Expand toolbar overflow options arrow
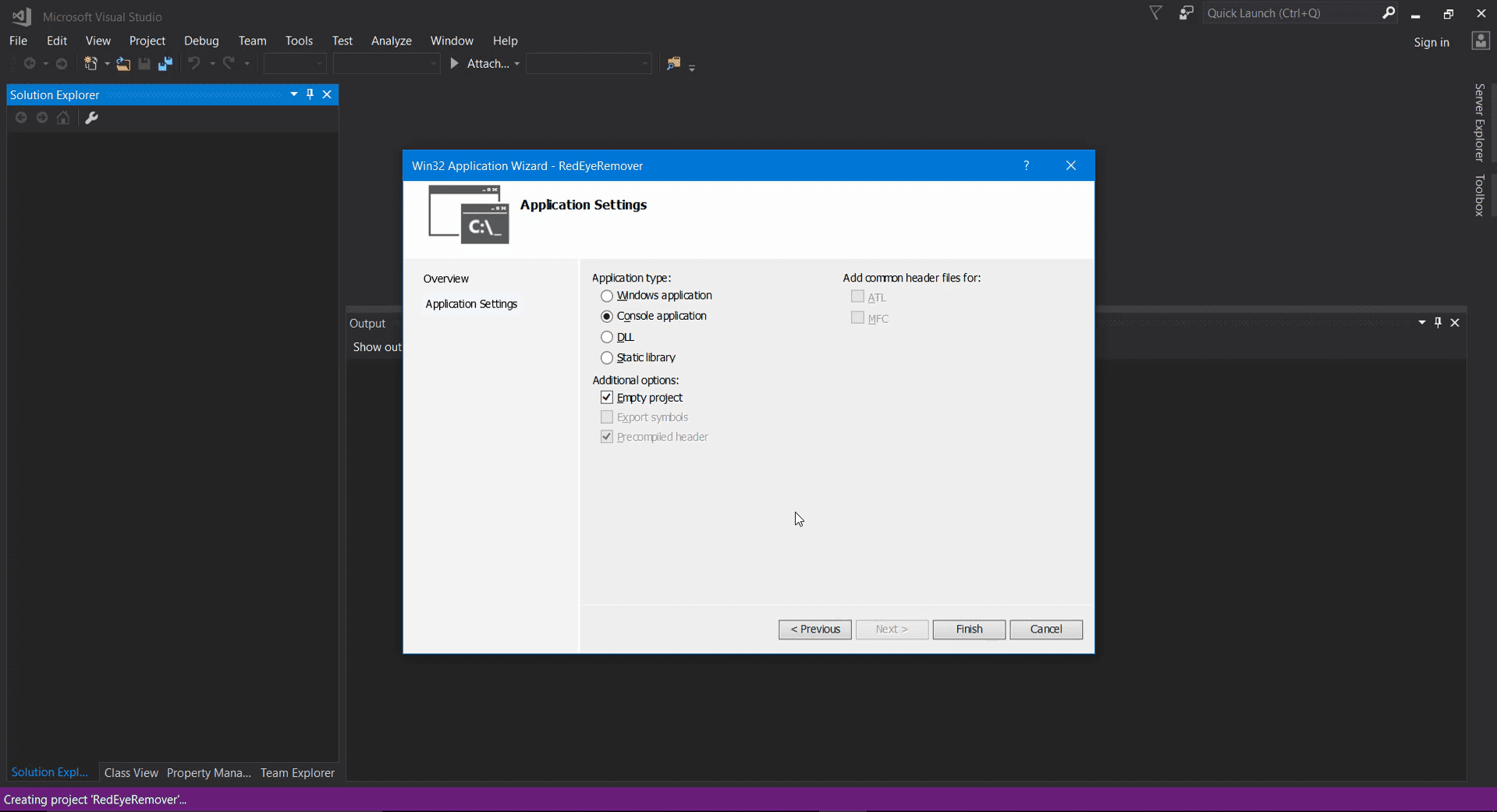The image size is (1497, 812). (x=692, y=67)
